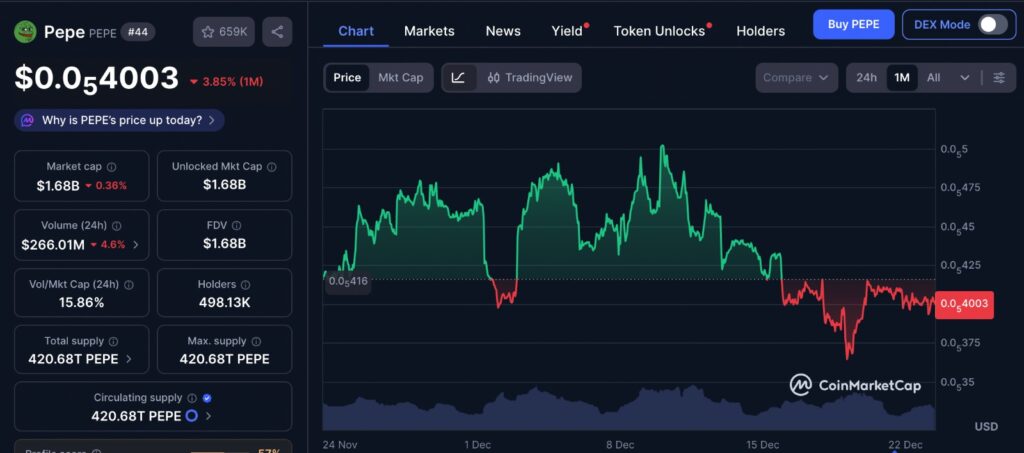This screenshot has width=1024, height=453.
Task: Set chart range to 24h
Action: click(867, 78)
